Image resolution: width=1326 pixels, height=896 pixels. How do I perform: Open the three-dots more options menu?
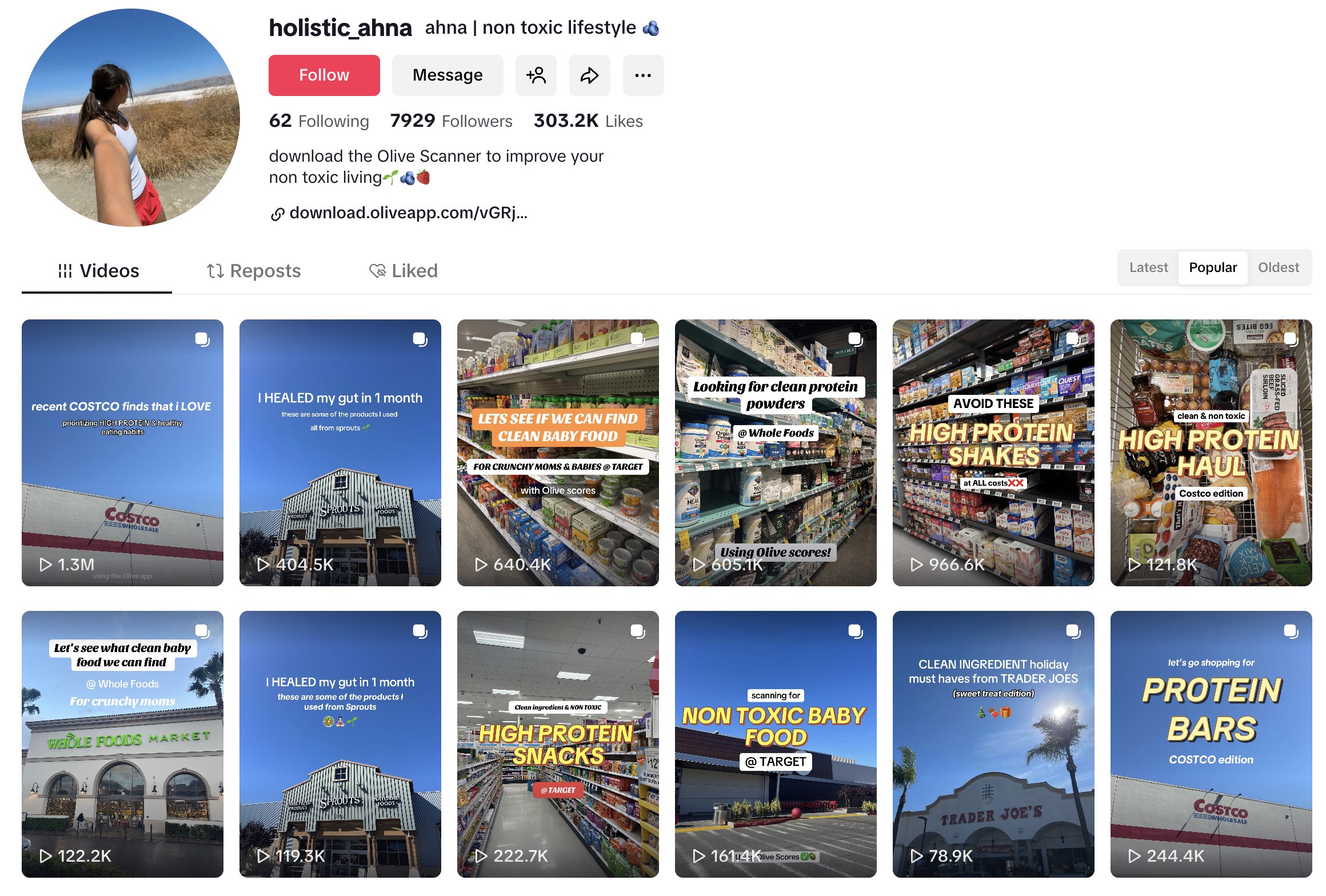(x=643, y=75)
